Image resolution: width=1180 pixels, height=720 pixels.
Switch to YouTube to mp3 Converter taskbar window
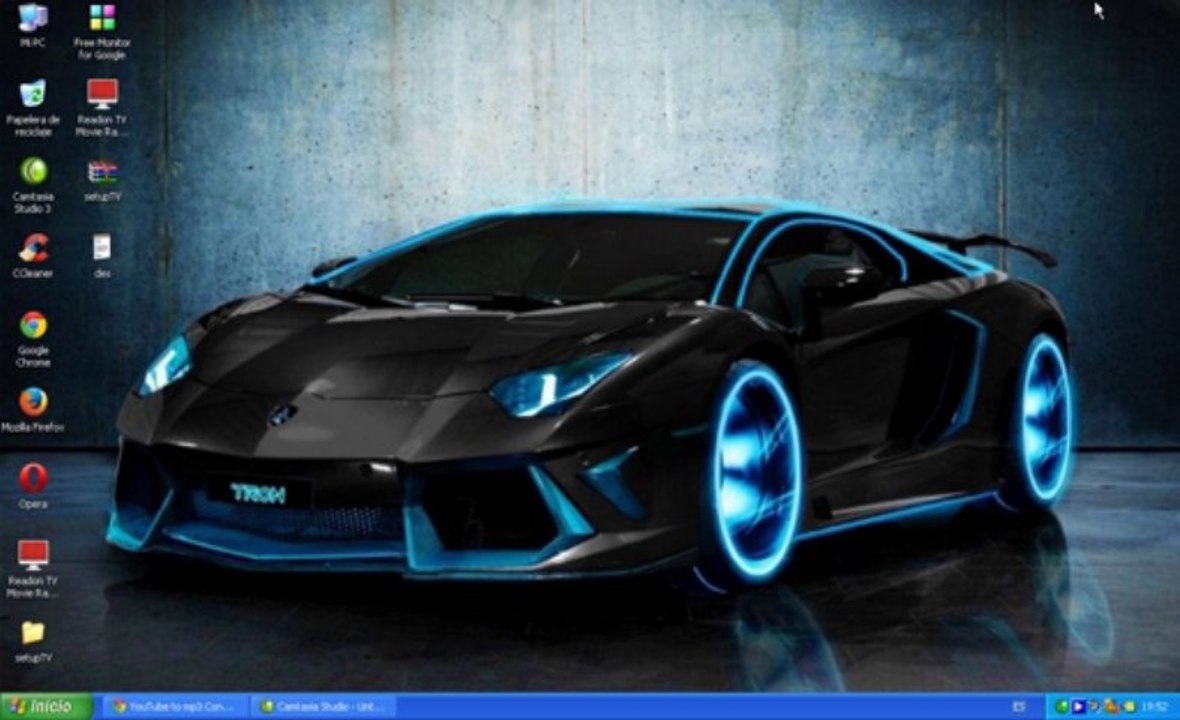point(175,706)
